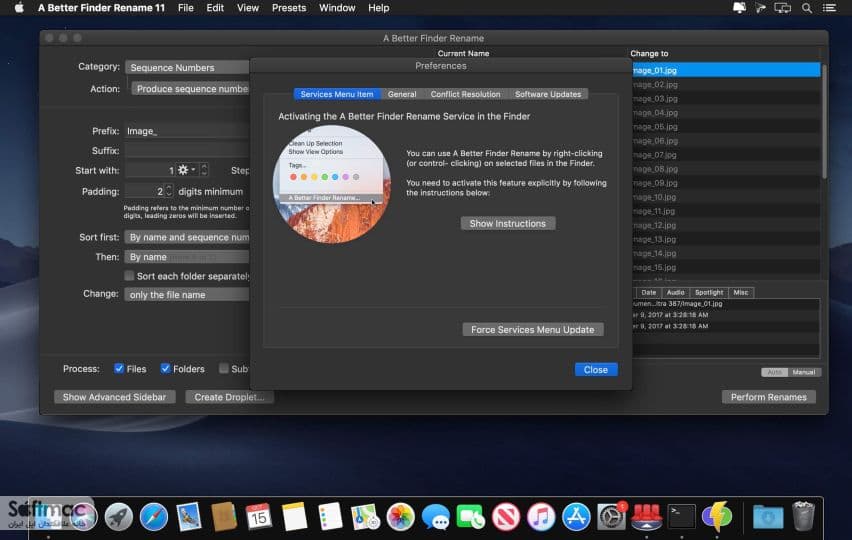852x540 pixels.
Task: Switch to the Software Updates tab
Action: point(548,94)
